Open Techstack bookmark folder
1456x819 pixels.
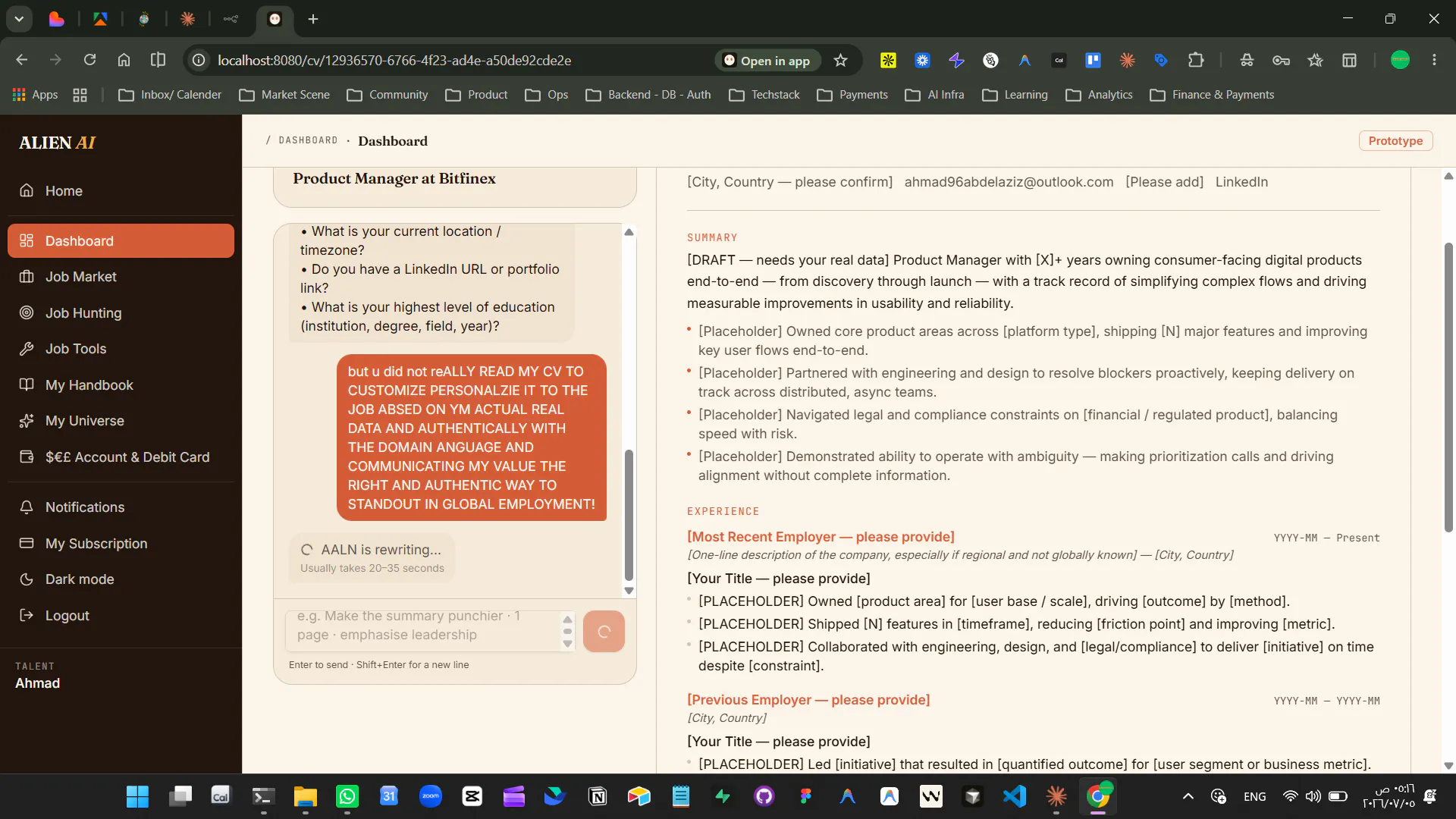(x=764, y=95)
